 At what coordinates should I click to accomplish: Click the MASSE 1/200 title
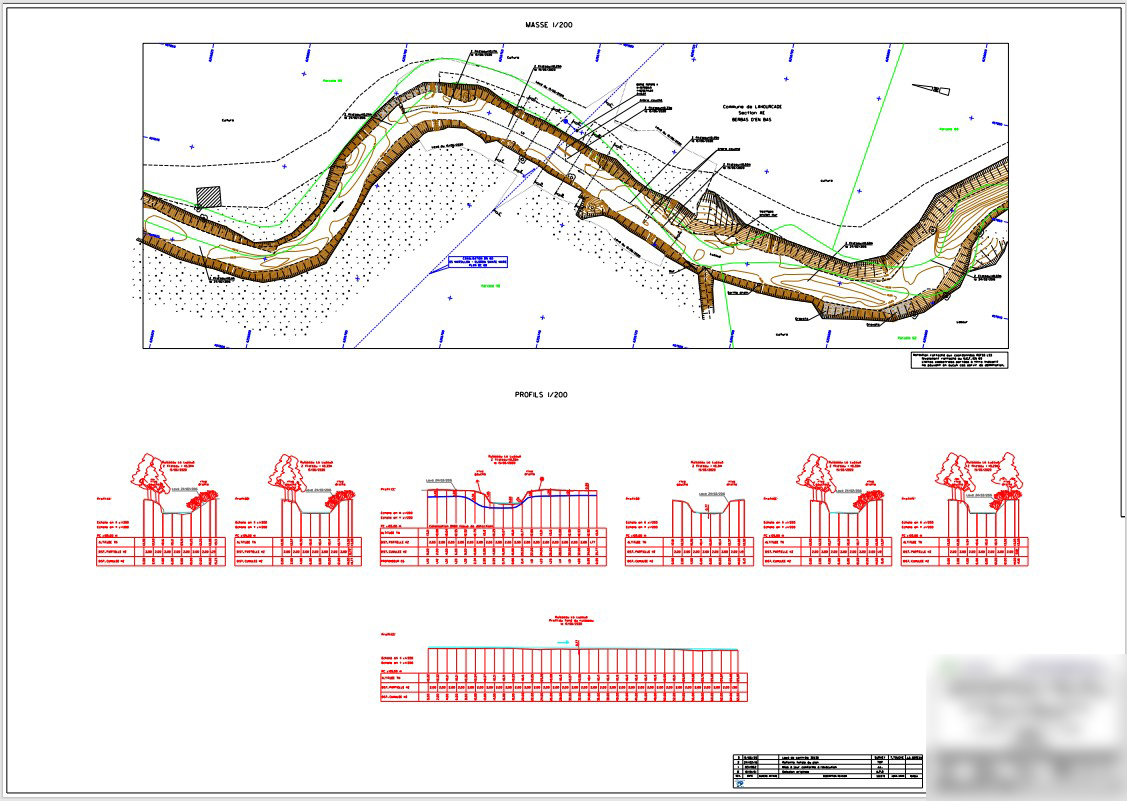point(549,24)
